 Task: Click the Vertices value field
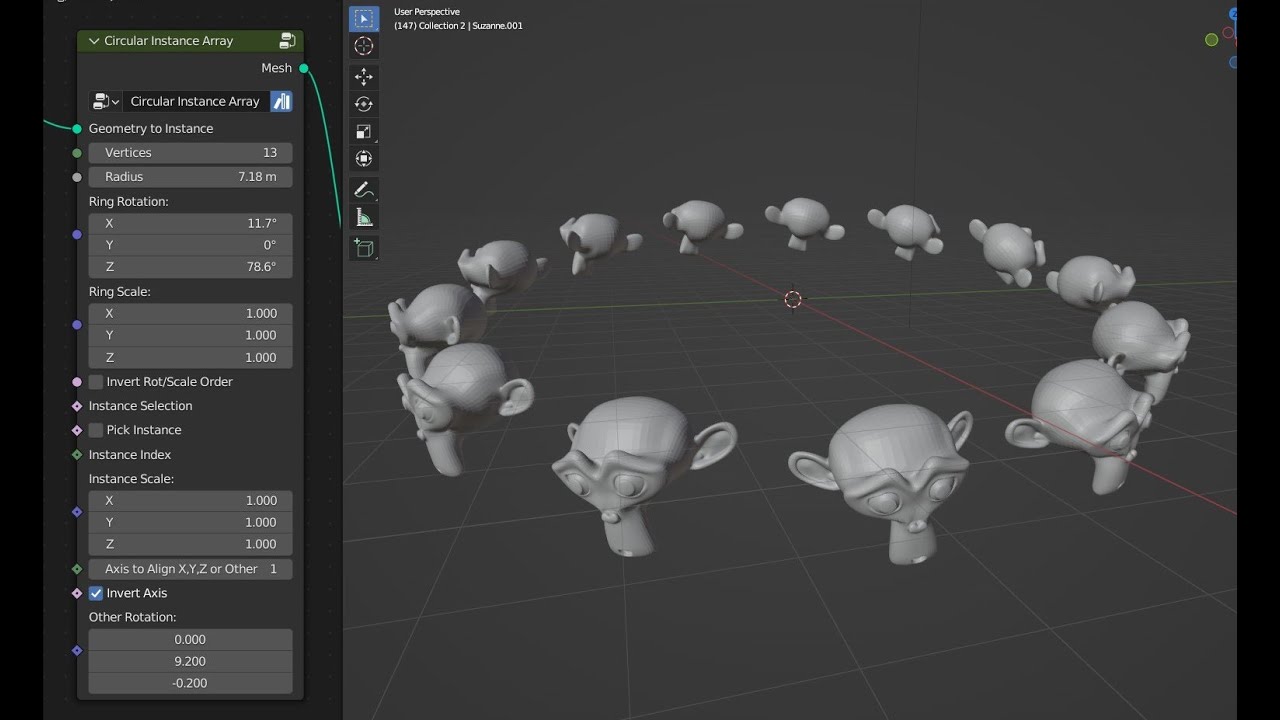pyautogui.click(x=191, y=153)
